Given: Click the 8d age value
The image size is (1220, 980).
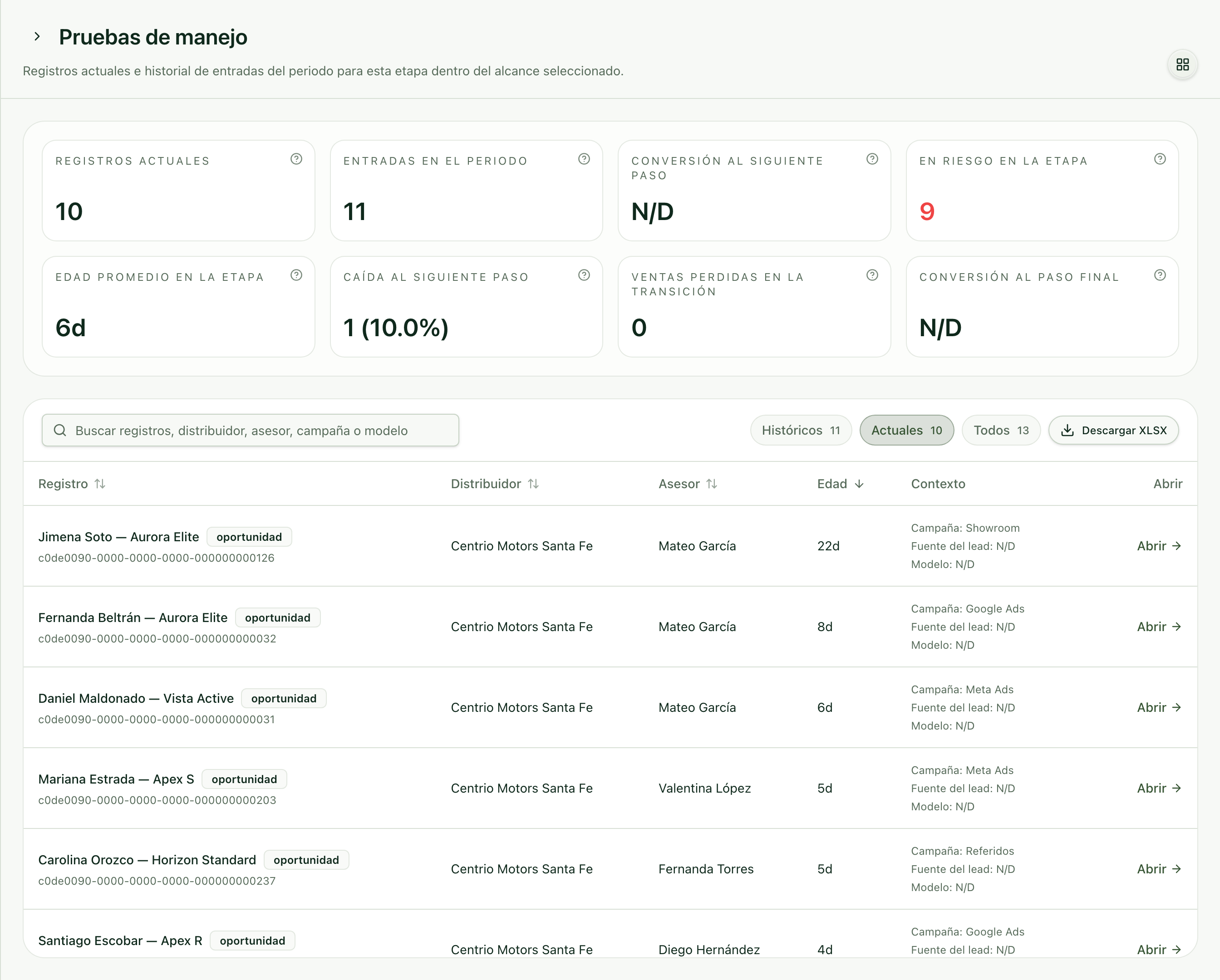Looking at the screenshot, I should click(x=825, y=627).
